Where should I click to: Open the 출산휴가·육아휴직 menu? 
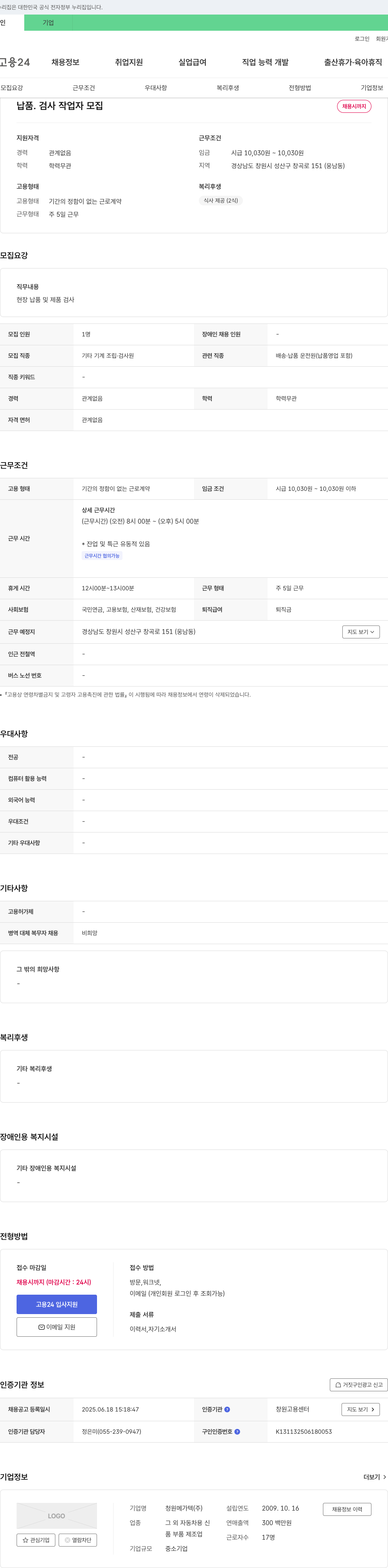coord(353,62)
